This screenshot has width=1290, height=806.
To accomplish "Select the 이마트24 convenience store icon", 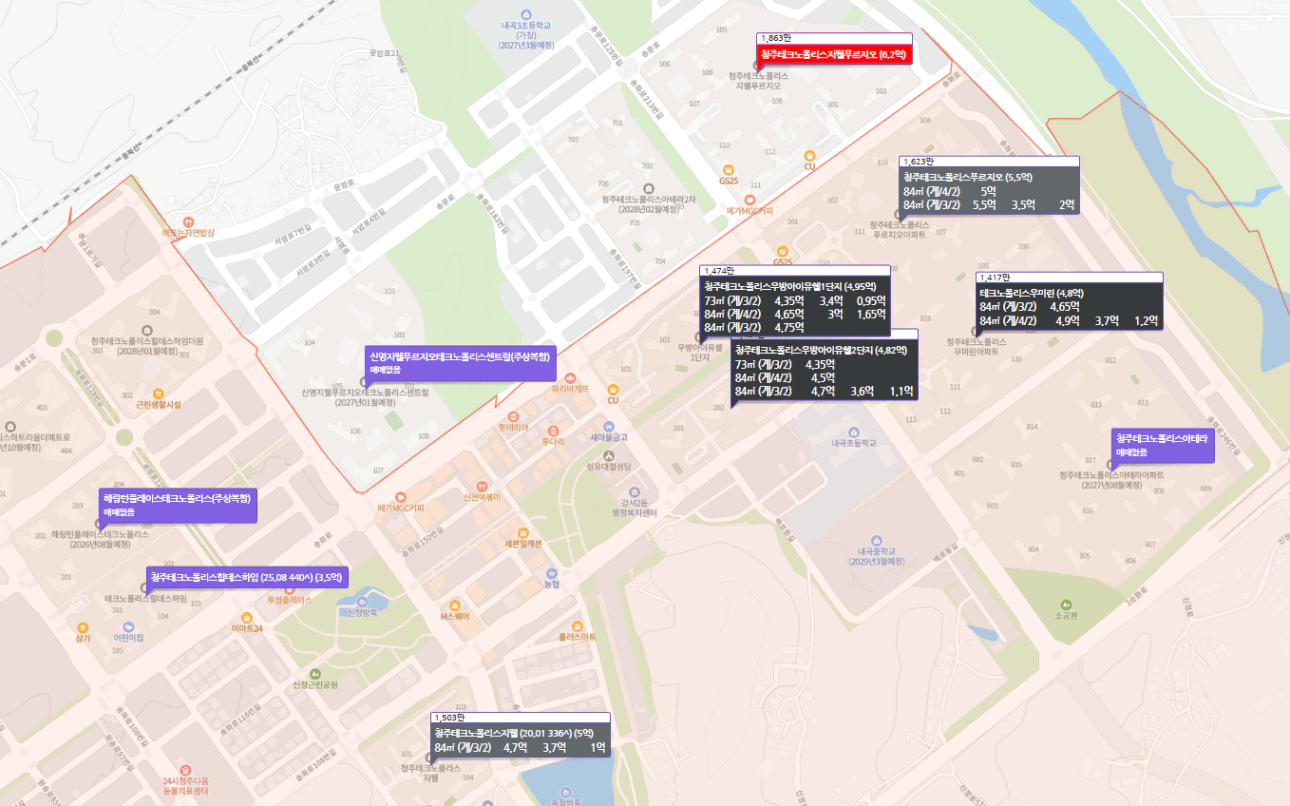I will point(246,616).
